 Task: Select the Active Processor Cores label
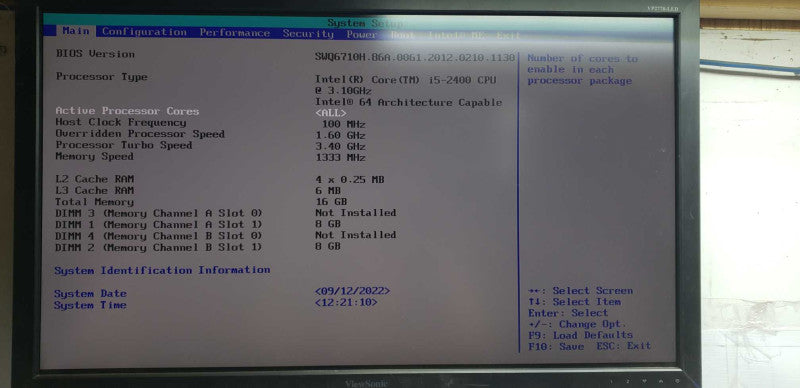(127, 111)
